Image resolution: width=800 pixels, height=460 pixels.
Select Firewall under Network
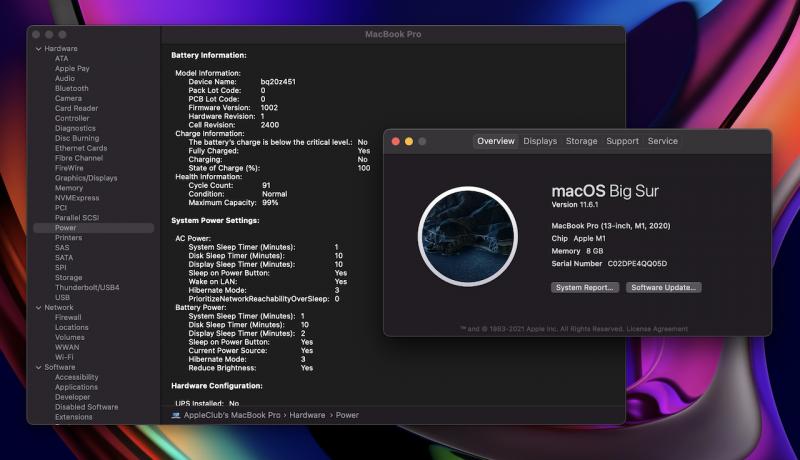click(68, 317)
